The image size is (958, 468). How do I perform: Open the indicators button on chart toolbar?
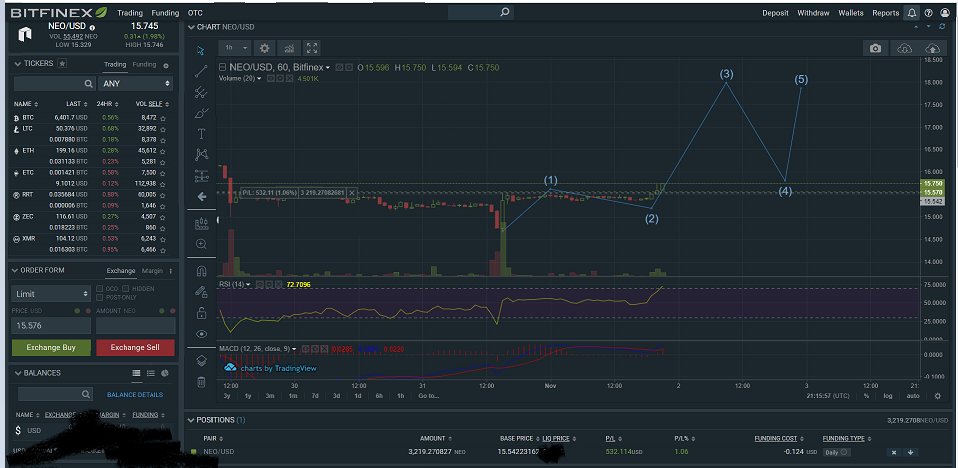pos(289,48)
